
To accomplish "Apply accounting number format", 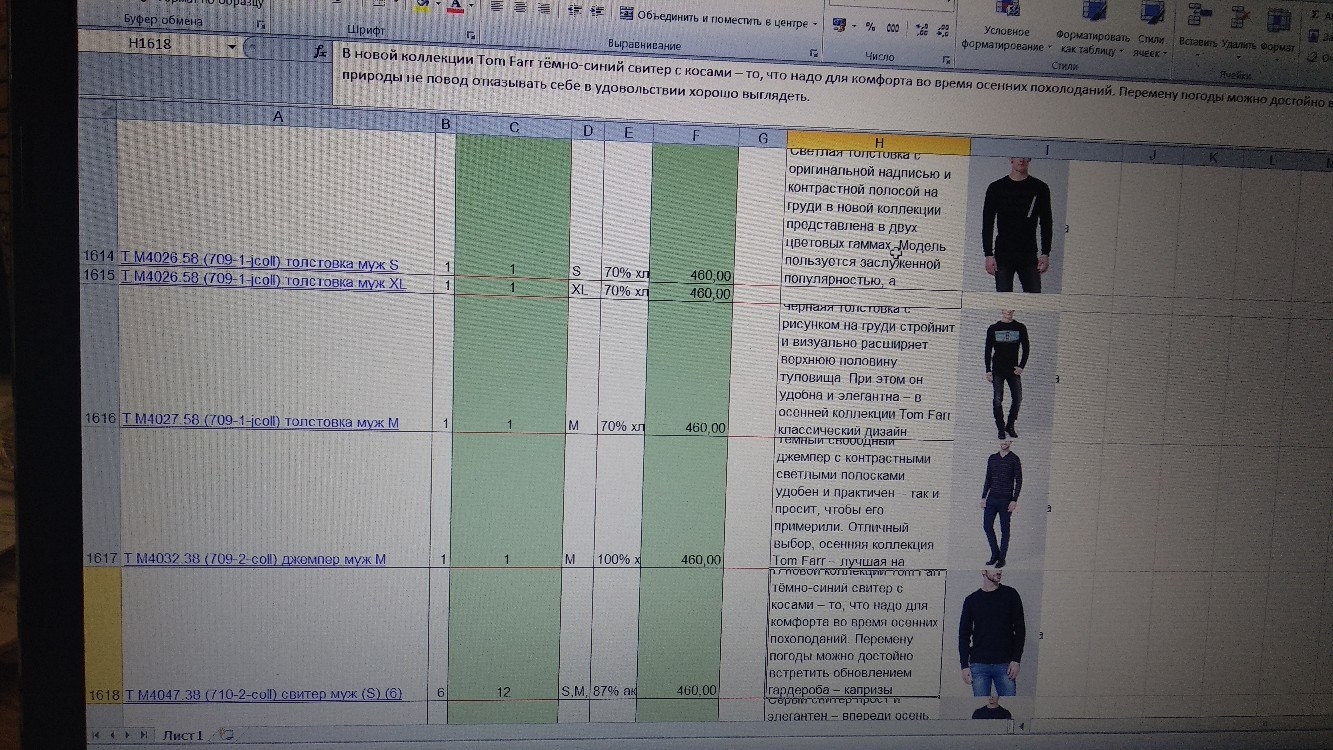I will pos(838,25).
